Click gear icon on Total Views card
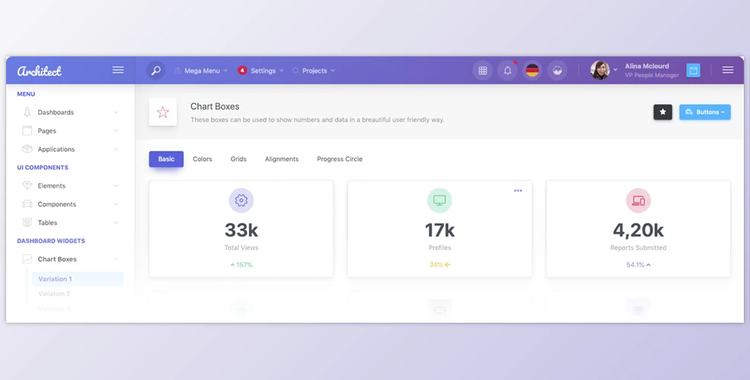This screenshot has width=750, height=380. click(x=241, y=200)
